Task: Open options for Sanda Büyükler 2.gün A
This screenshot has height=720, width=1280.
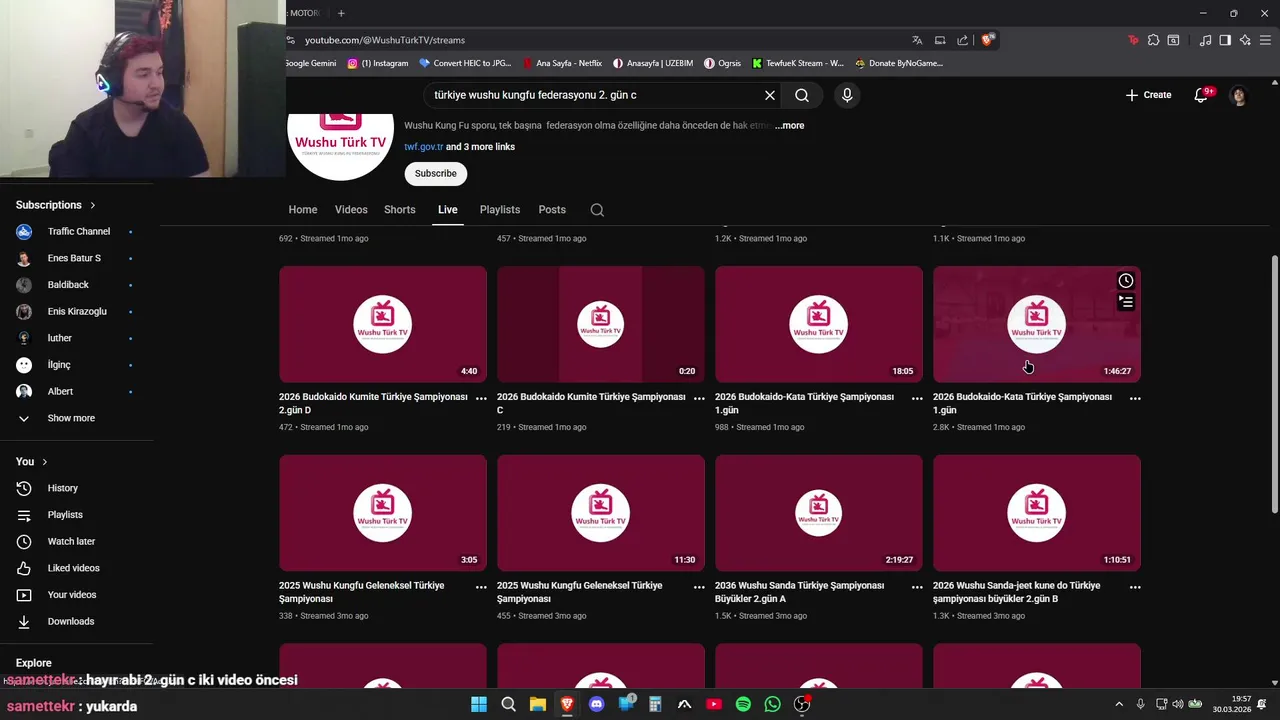Action: coord(917,587)
